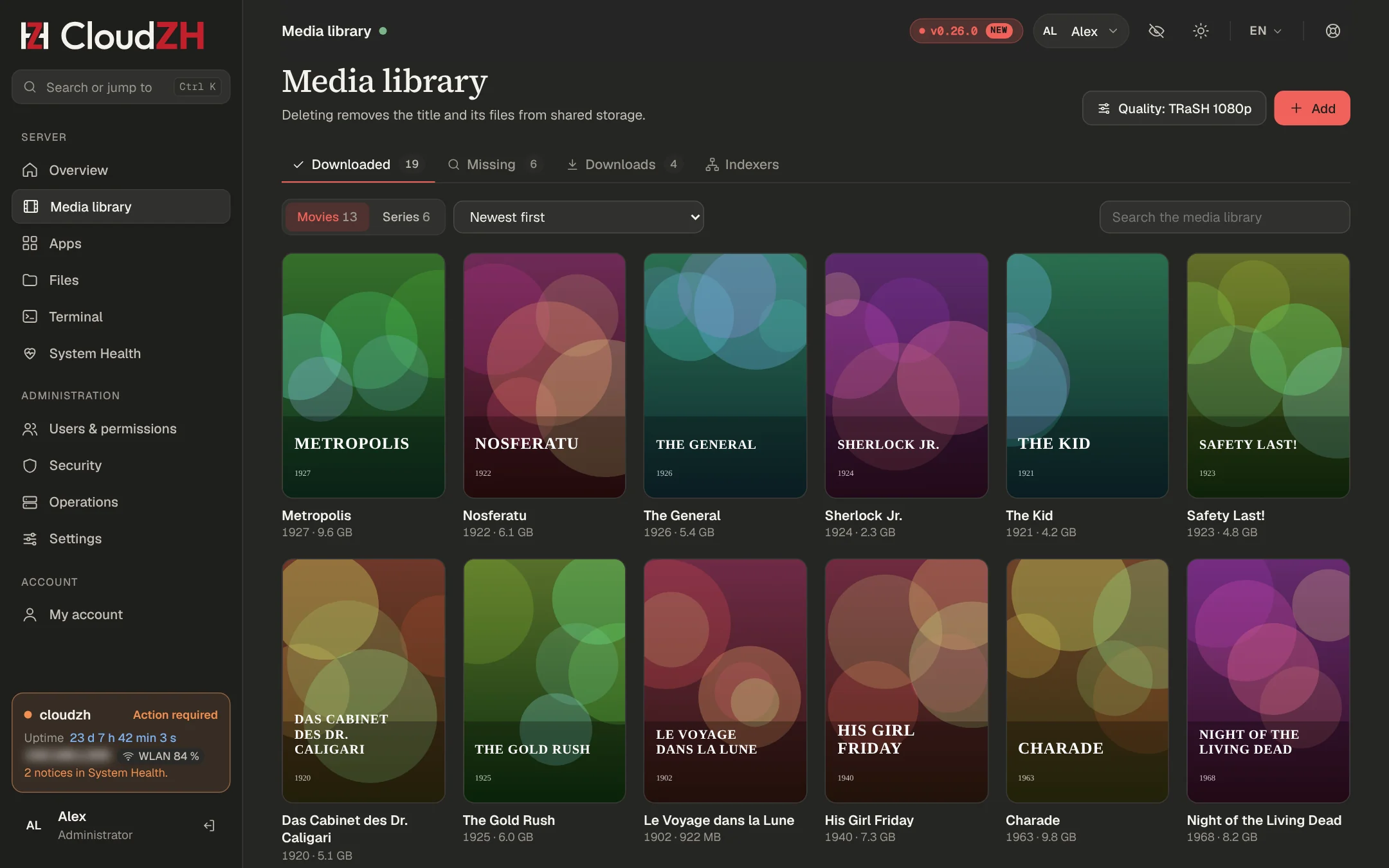
Task: Click the WLAN 84 % signal indicator
Action: point(161,756)
